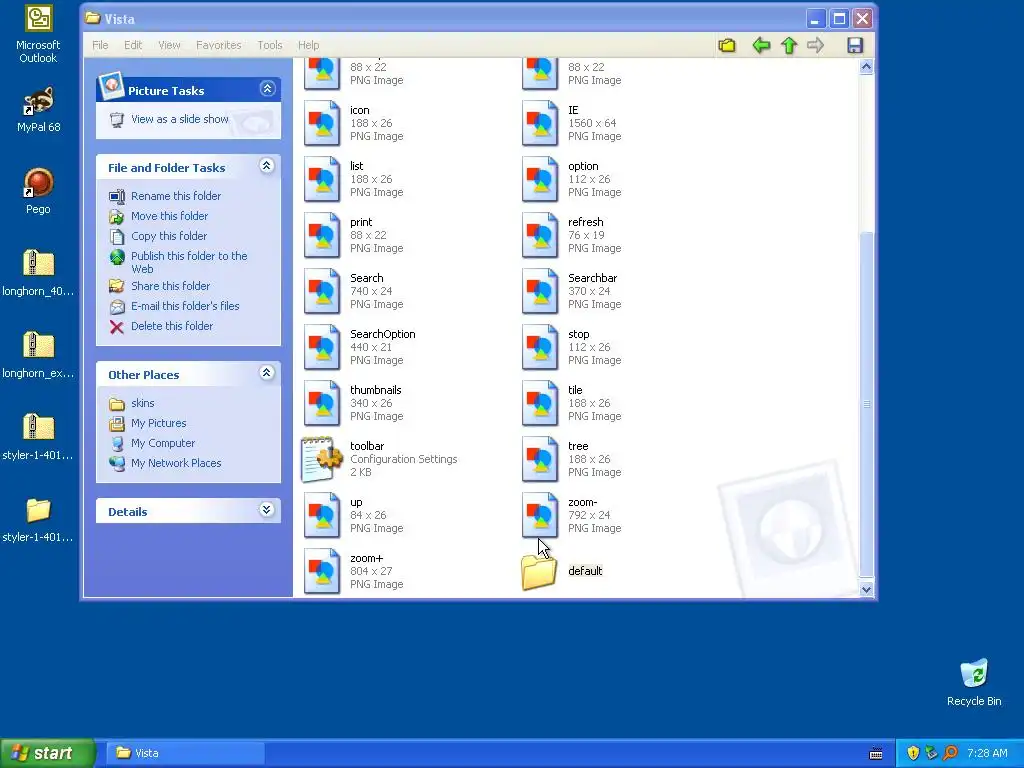Collapse the File and Folder Tasks panel
The image size is (1024, 768).
[266, 166]
